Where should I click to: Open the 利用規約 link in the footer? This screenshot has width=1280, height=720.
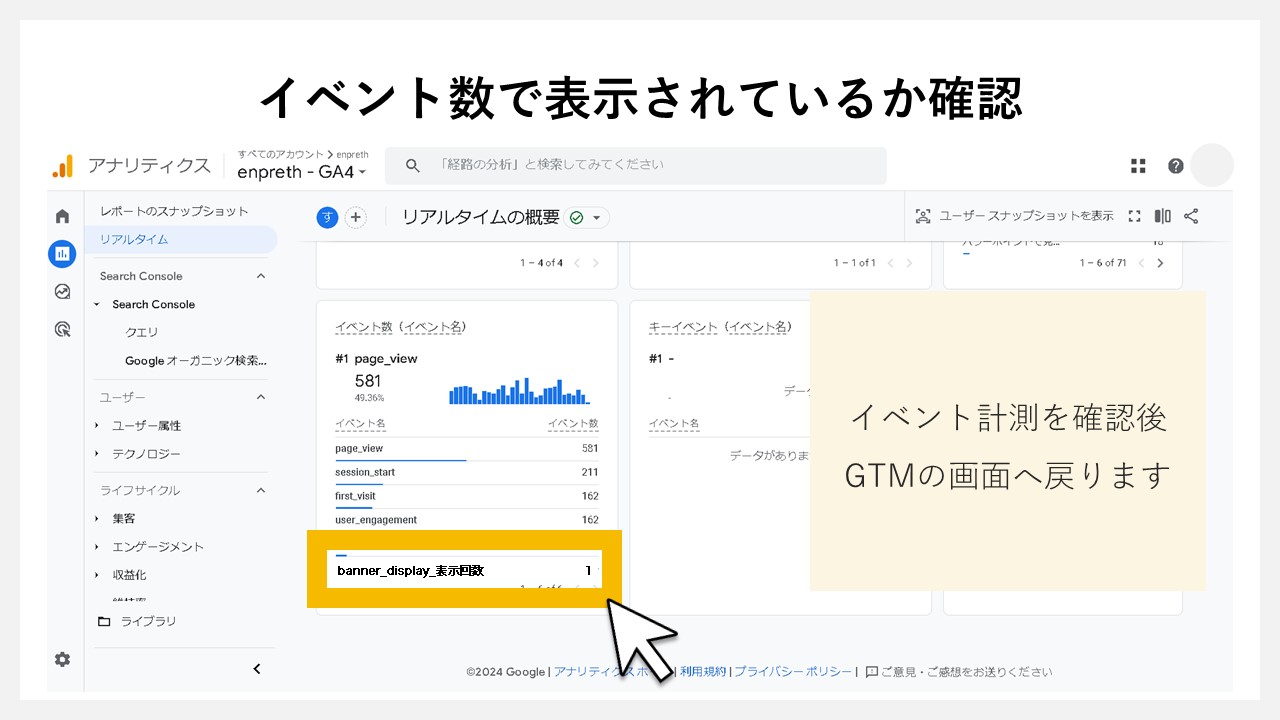pos(703,672)
